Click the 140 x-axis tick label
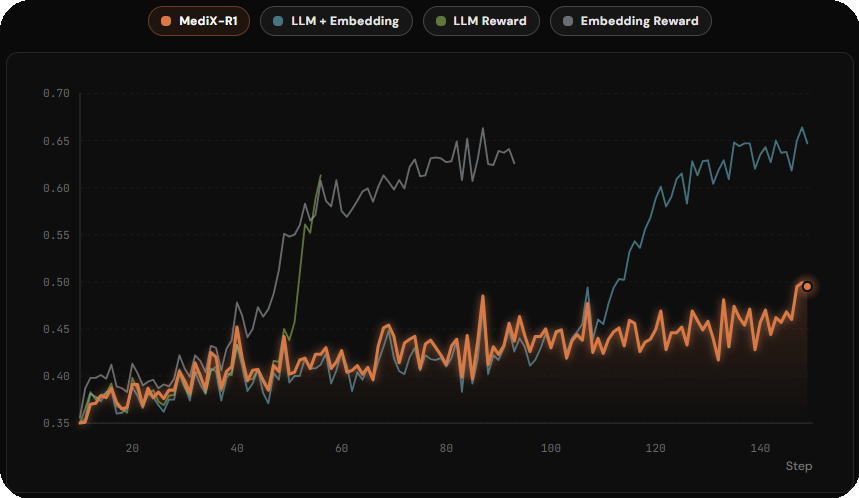This screenshot has width=859, height=498. (x=760, y=447)
